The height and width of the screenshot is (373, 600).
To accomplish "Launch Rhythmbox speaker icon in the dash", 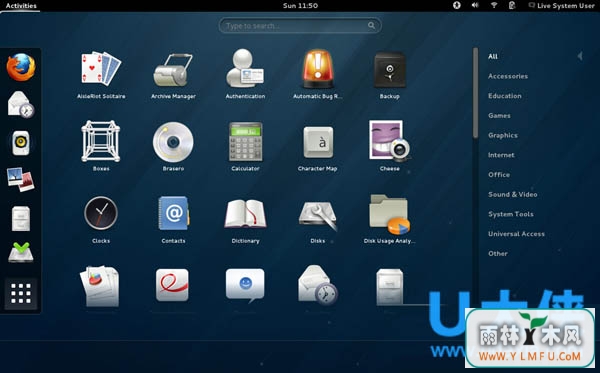I will coord(21,143).
